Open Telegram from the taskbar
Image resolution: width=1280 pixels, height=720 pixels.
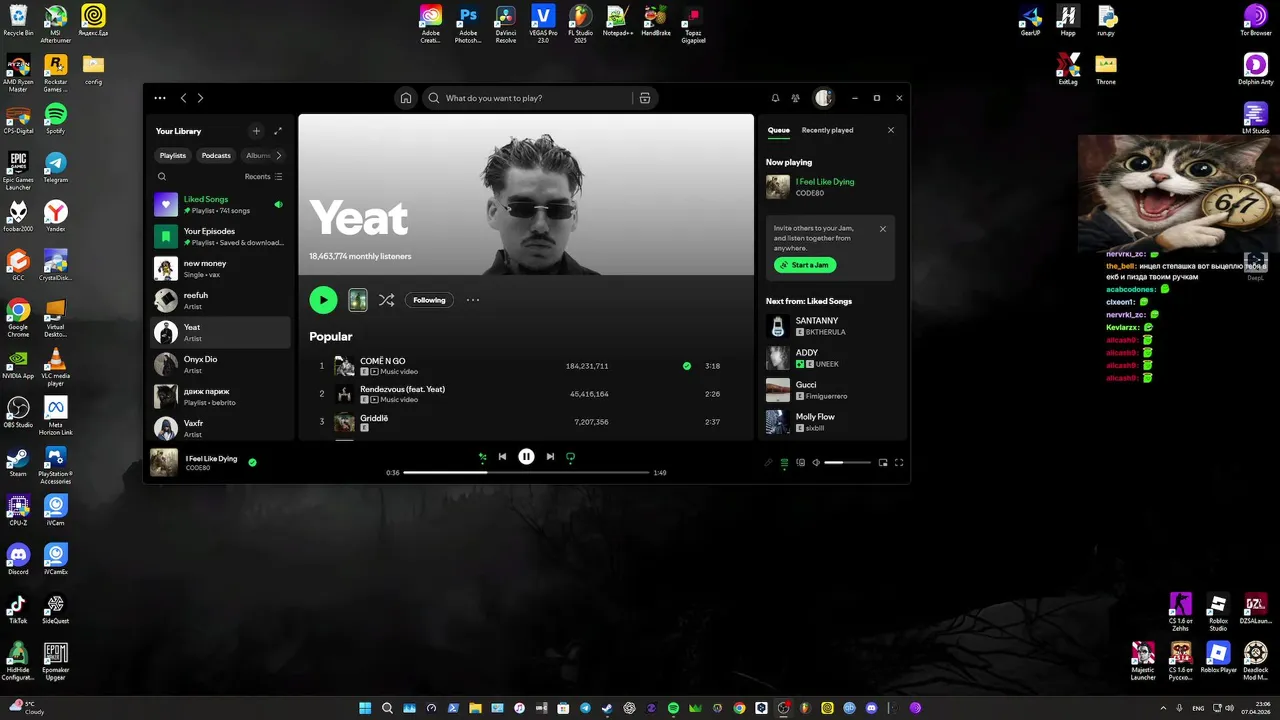(x=585, y=708)
